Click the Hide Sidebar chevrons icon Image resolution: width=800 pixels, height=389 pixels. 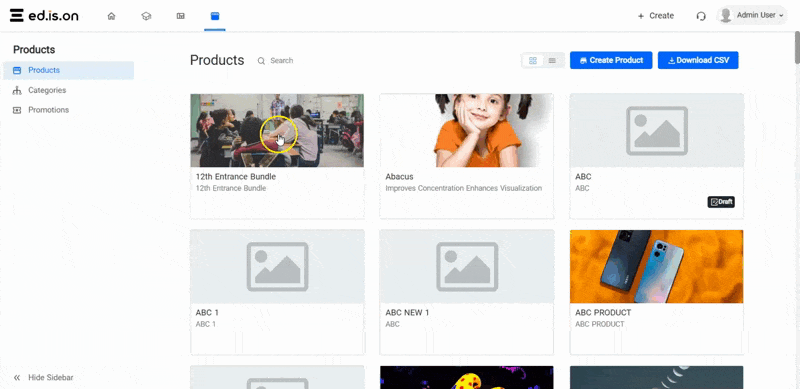pyautogui.click(x=17, y=378)
